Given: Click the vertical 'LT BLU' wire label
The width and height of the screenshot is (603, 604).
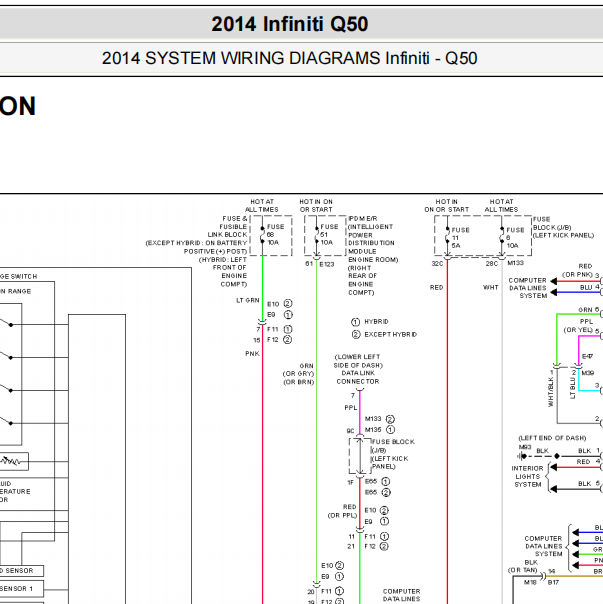Looking at the screenshot, I should coord(572,388).
